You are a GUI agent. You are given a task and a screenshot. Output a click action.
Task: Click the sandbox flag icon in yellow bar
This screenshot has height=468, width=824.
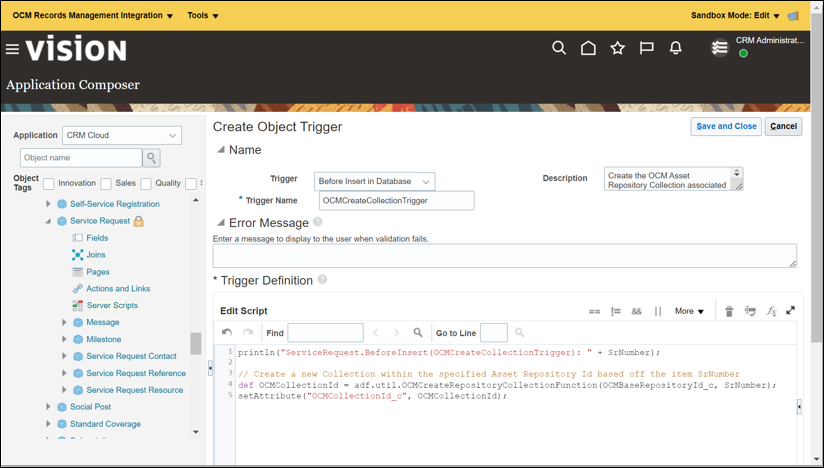click(x=793, y=16)
